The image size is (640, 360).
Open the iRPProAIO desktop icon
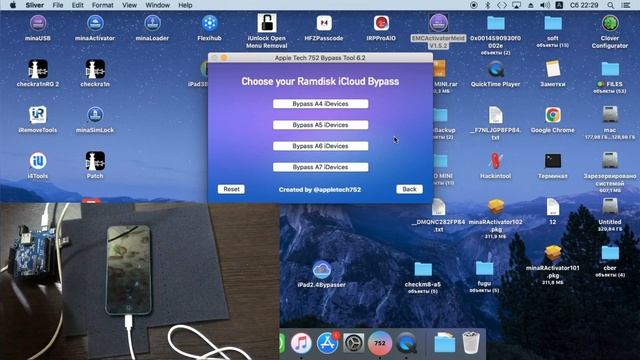(381, 23)
